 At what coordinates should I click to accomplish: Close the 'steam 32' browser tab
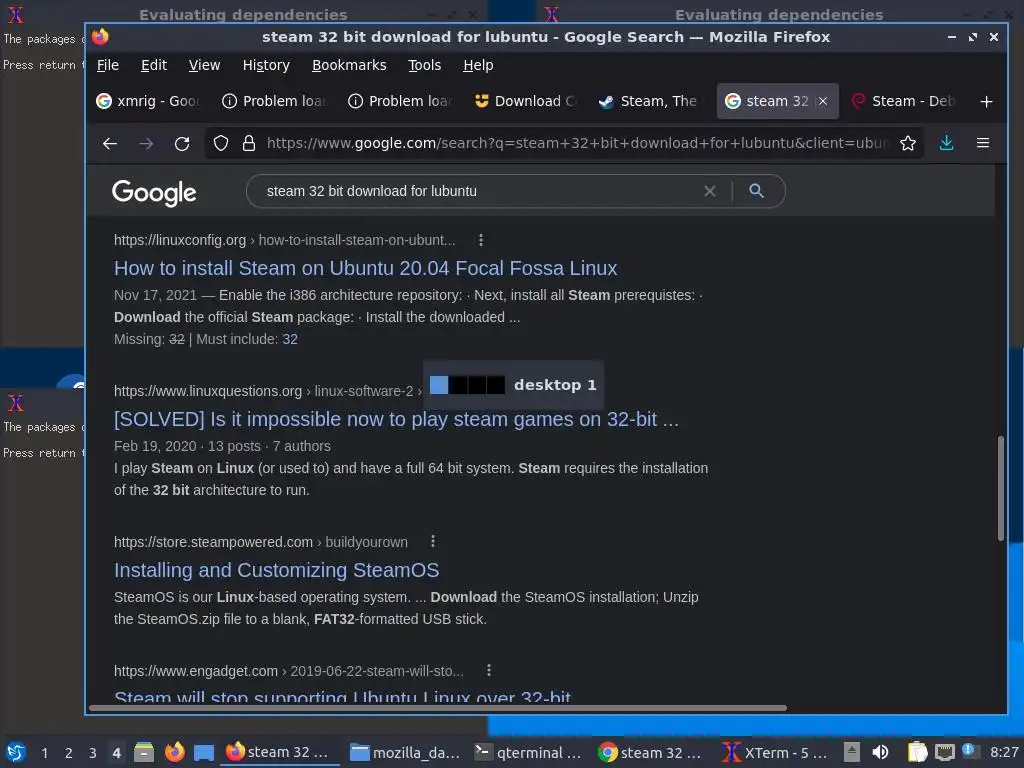[x=823, y=101]
